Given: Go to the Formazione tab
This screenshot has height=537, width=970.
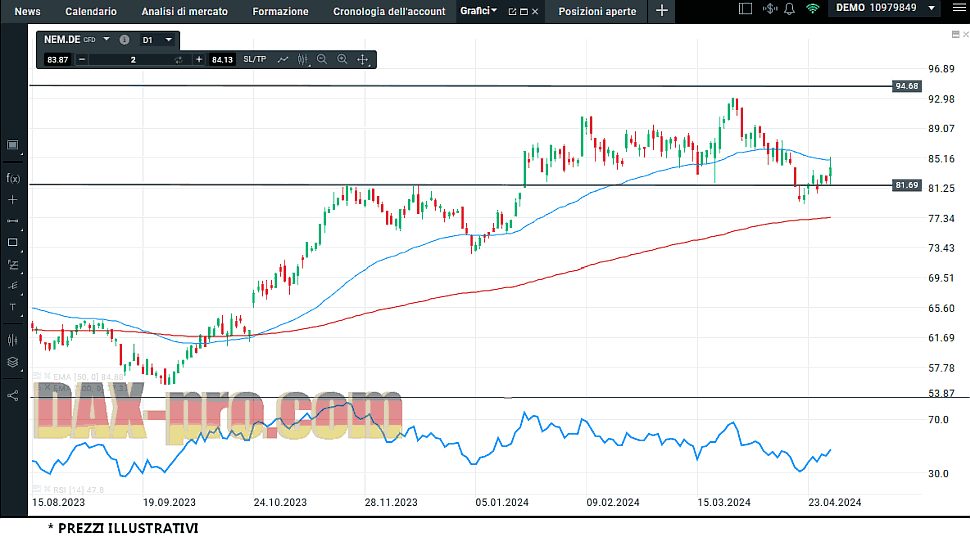Looking at the screenshot, I should pos(280,11).
